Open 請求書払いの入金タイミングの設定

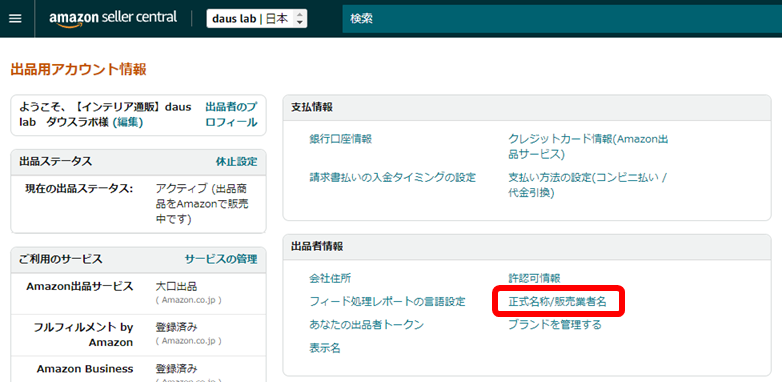[x=392, y=177]
